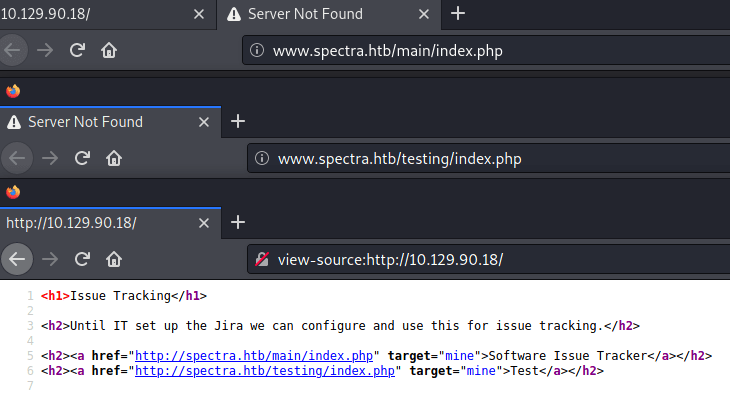Select Server Not Found tab in testing window

[110, 122]
